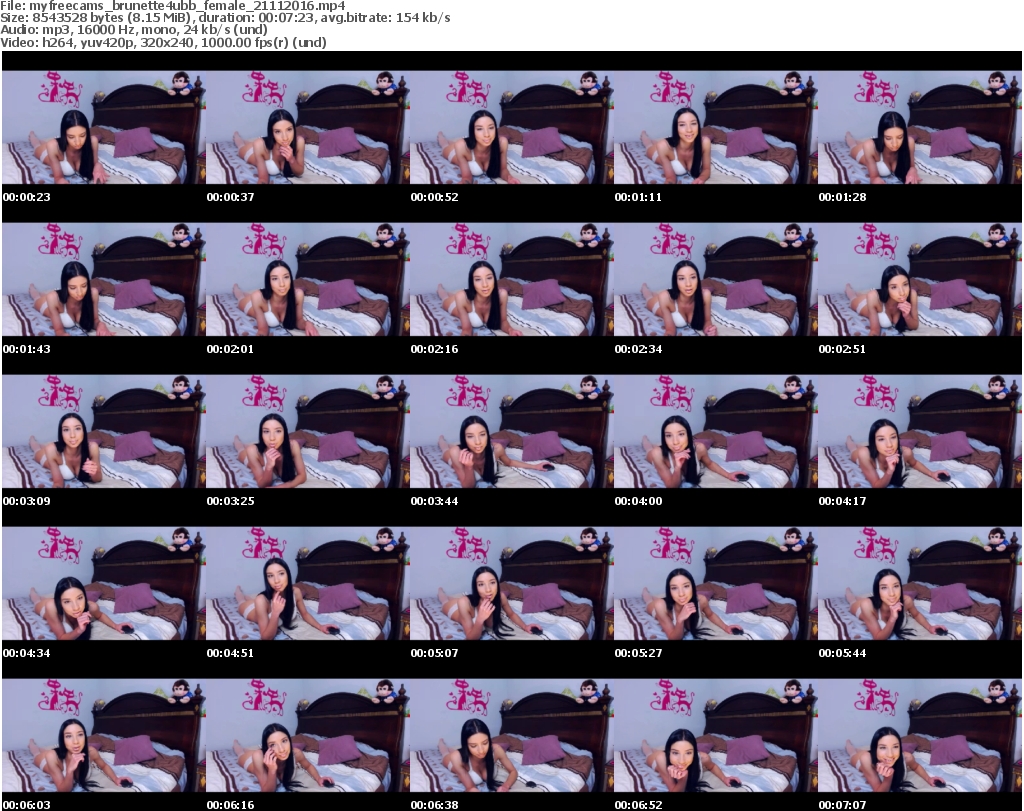Pick the video frame above 00:05:27
Viewport: 1024px width, 811px height.
point(715,584)
